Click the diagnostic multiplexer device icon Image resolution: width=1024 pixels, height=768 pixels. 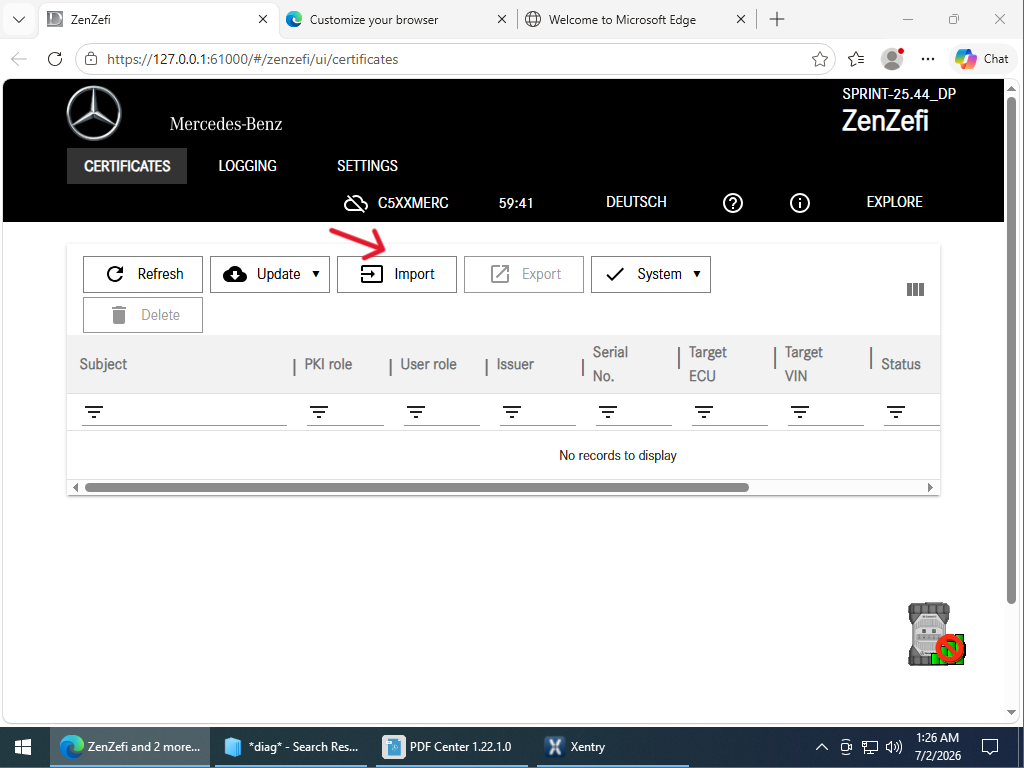[936, 634]
